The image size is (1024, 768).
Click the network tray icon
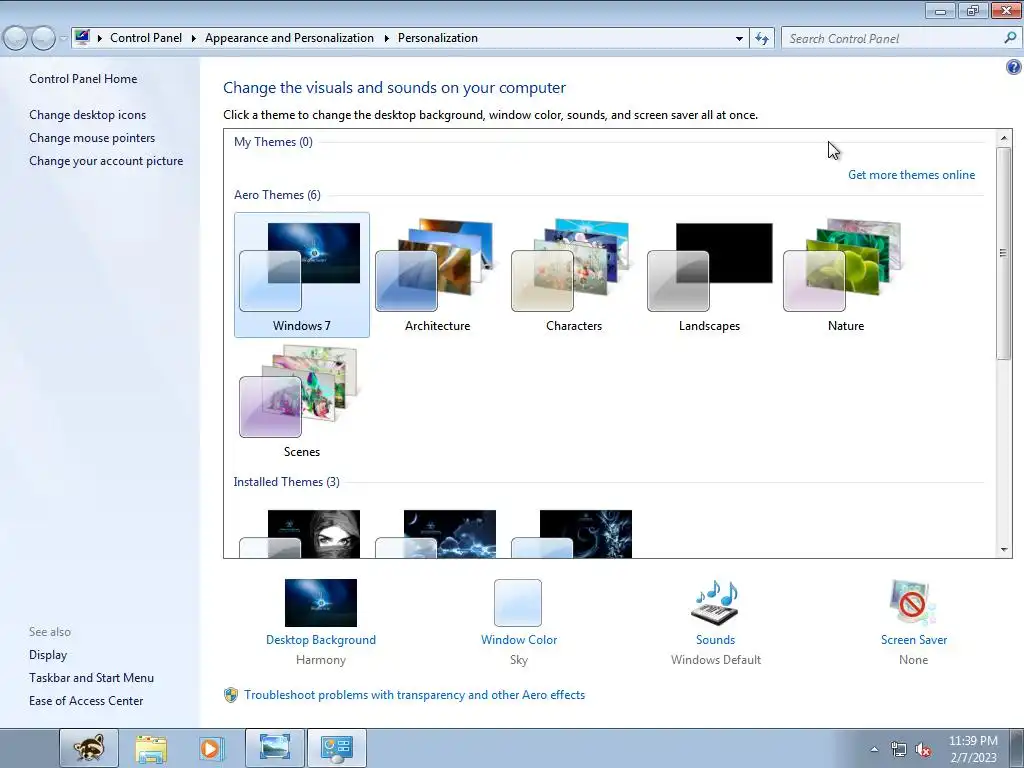point(899,749)
